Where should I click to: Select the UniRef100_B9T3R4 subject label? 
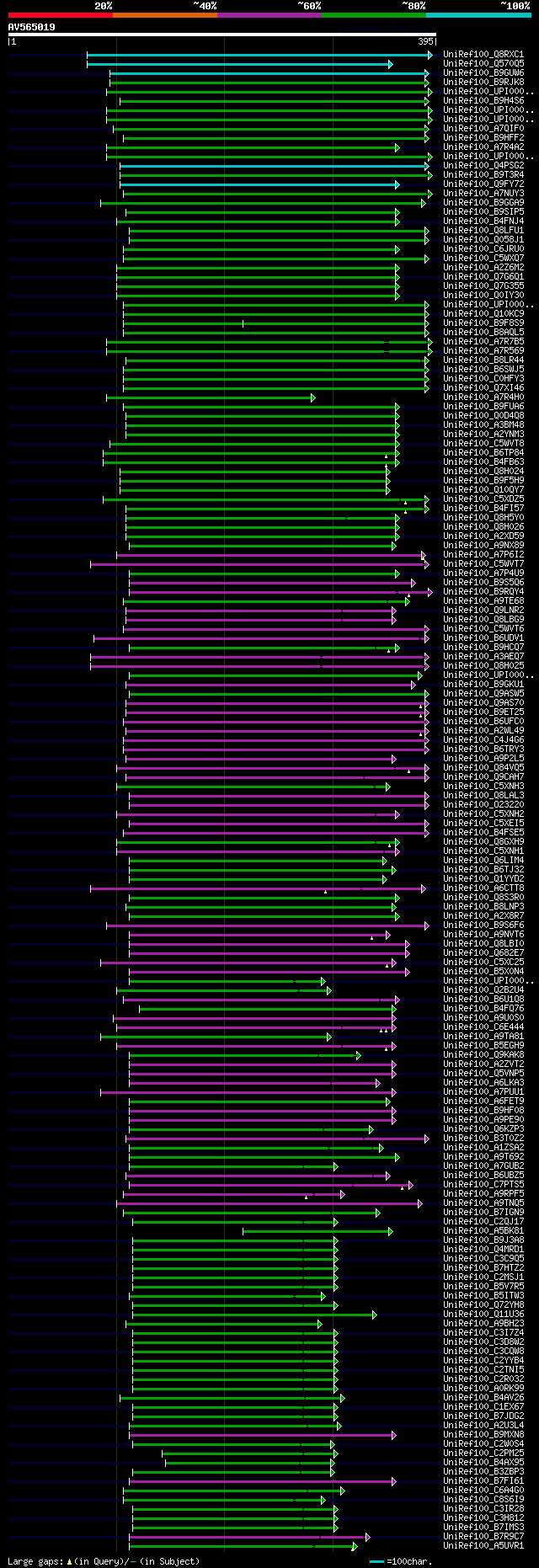(x=483, y=175)
